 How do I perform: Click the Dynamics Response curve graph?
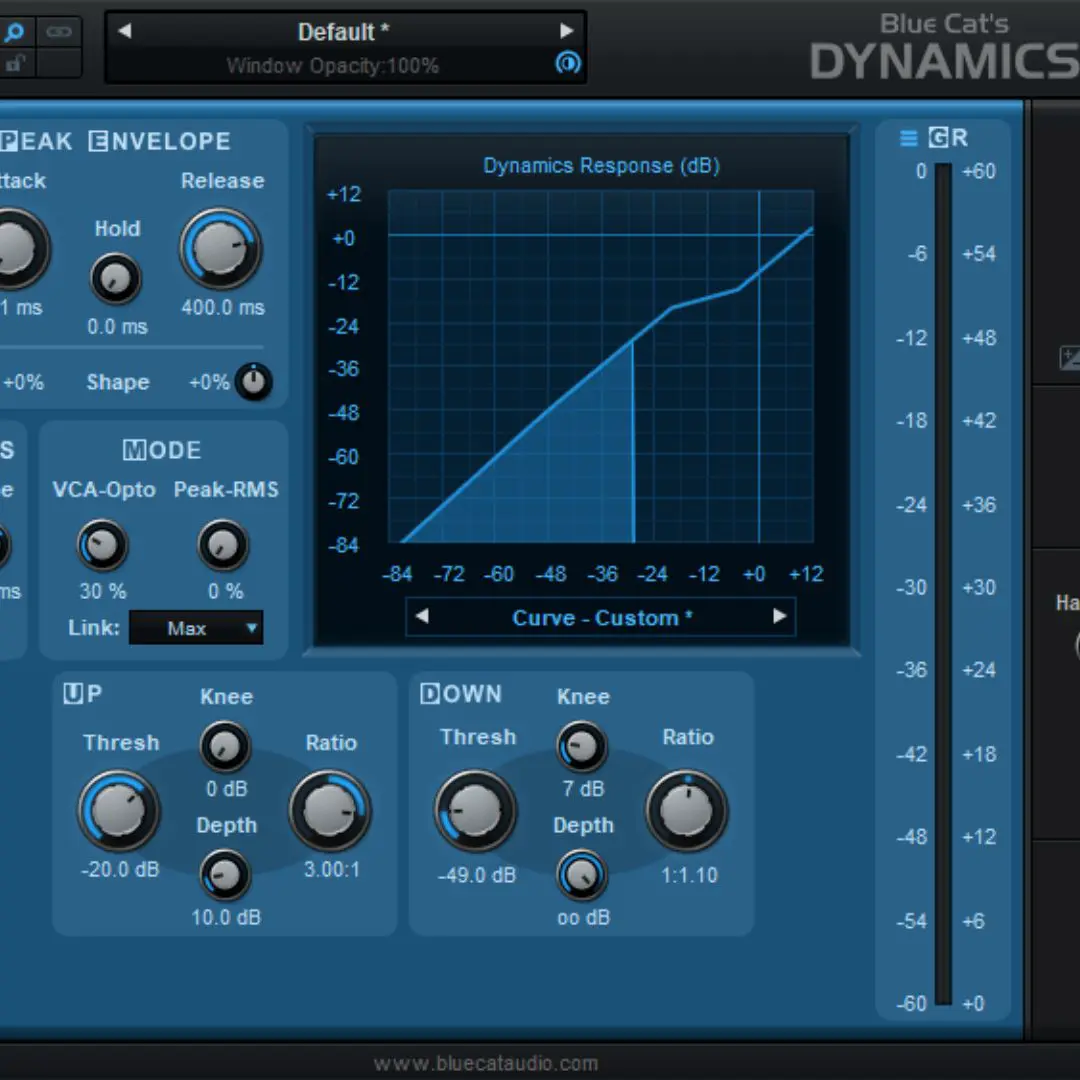click(601, 367)
